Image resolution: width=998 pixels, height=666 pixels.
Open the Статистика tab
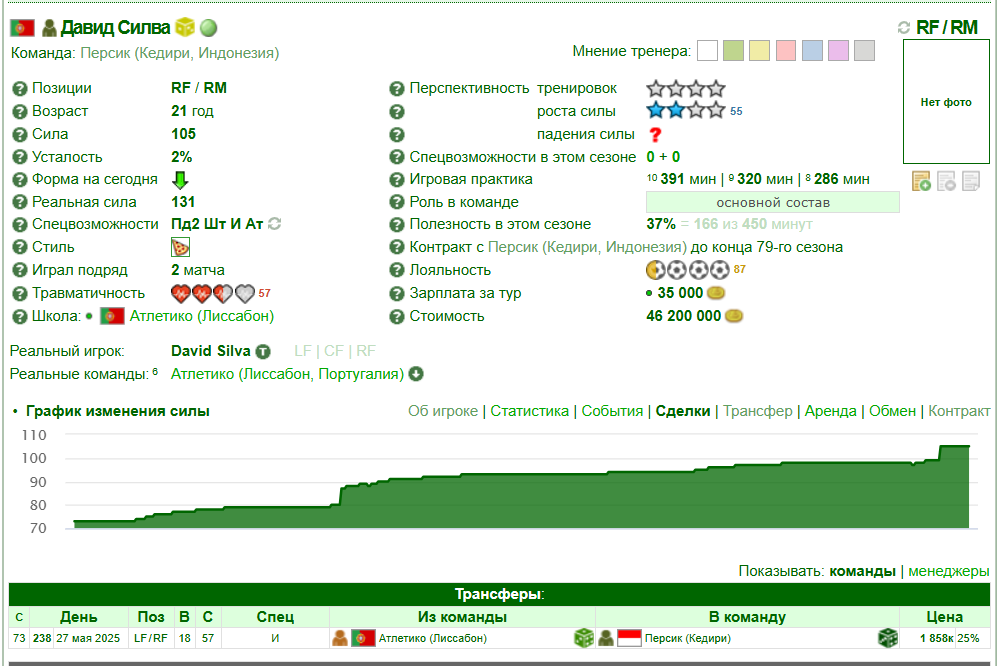pos(530,411)
